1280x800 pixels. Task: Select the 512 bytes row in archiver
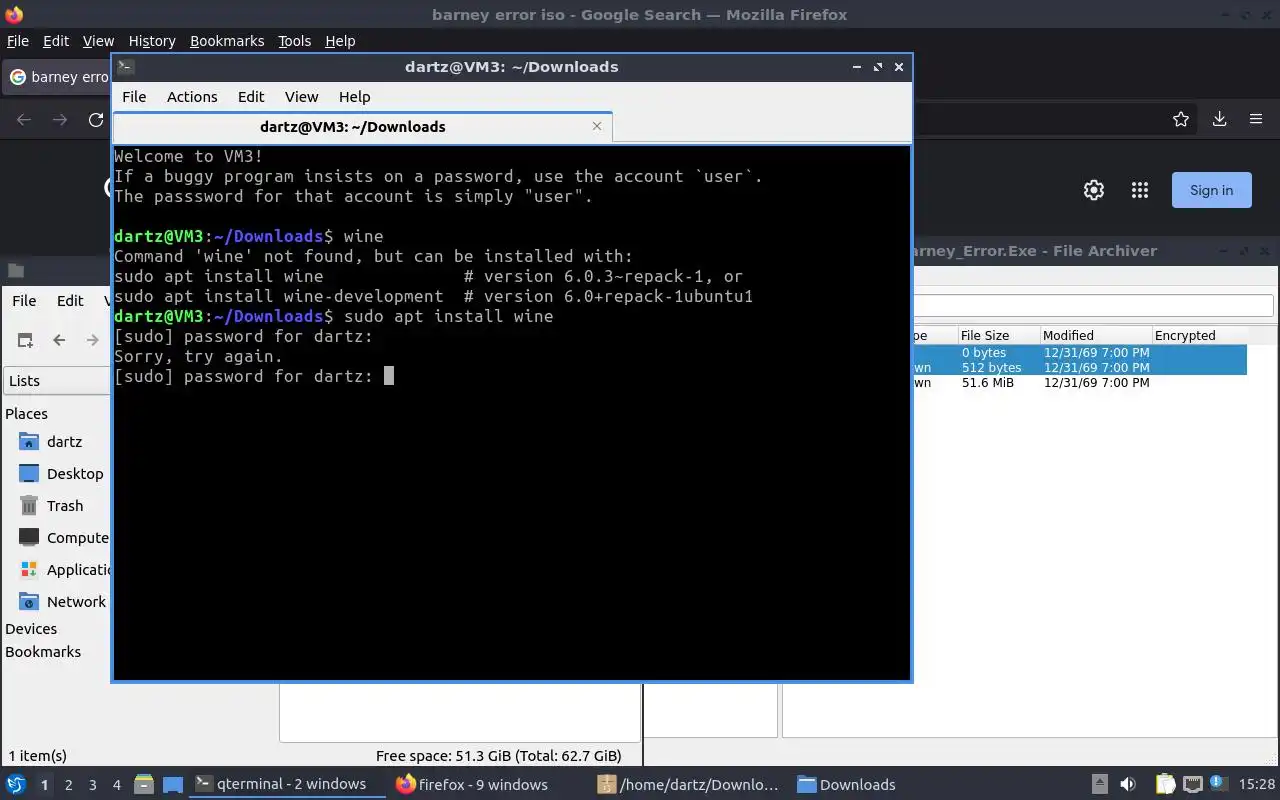coord(1080,367)
